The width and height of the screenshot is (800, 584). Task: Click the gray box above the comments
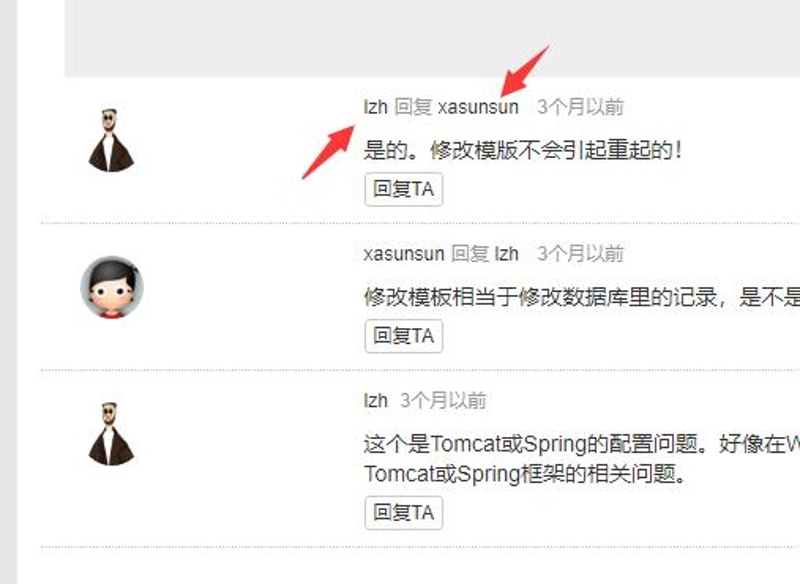[432, 38]
